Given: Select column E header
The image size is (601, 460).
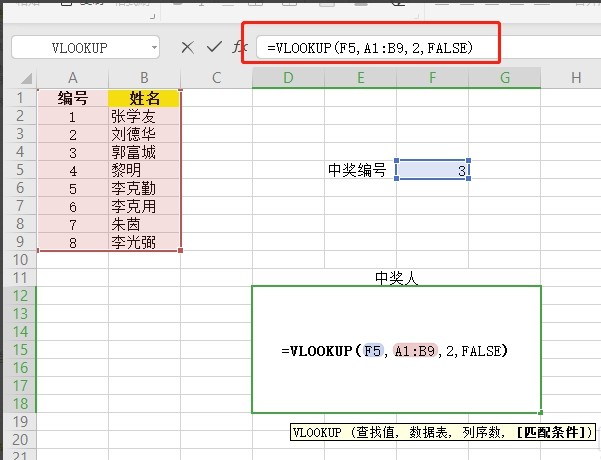Looking at the screenshot, I should pos(360,78).
